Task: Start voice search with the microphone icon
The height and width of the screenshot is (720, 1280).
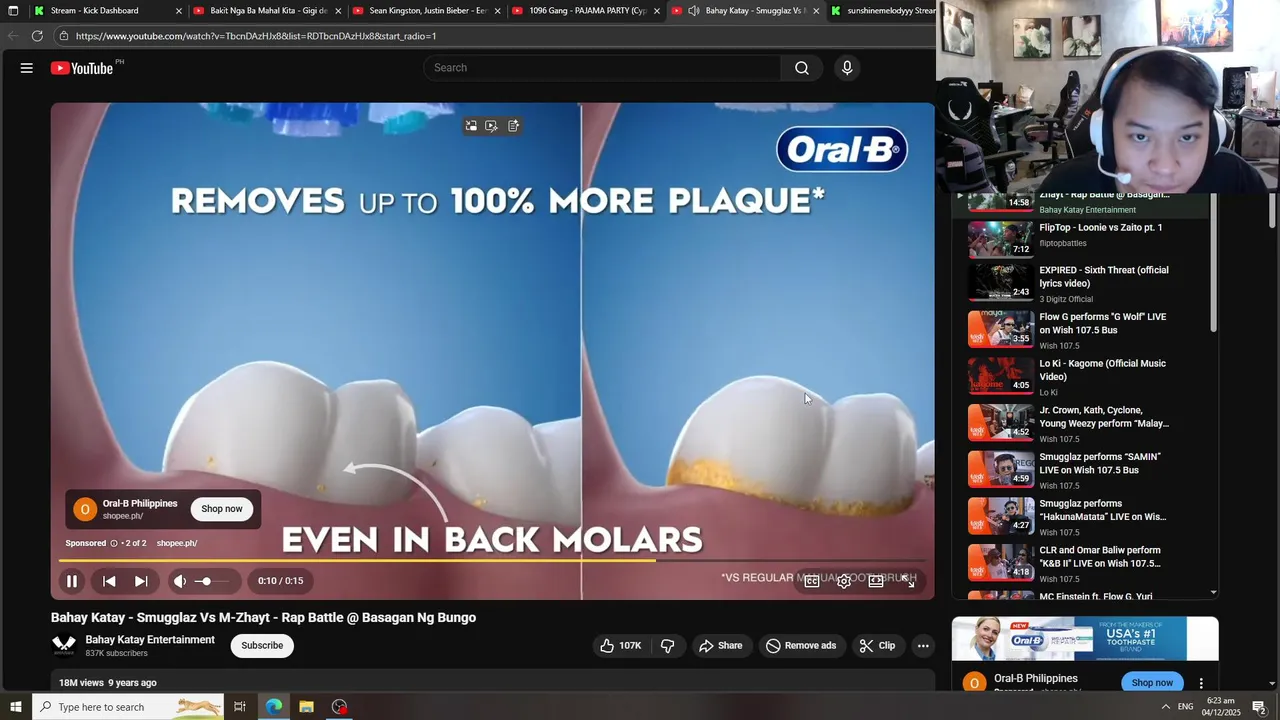Action: (x=847, y=68)
